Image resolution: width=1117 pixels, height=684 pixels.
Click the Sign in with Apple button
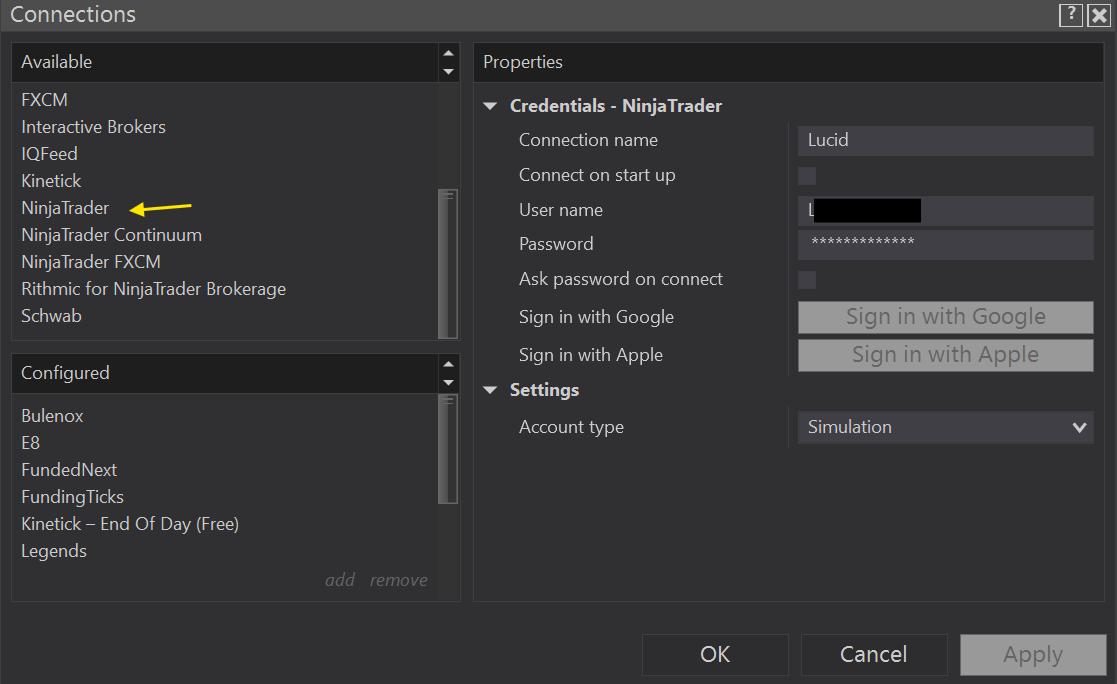[945, 355]
